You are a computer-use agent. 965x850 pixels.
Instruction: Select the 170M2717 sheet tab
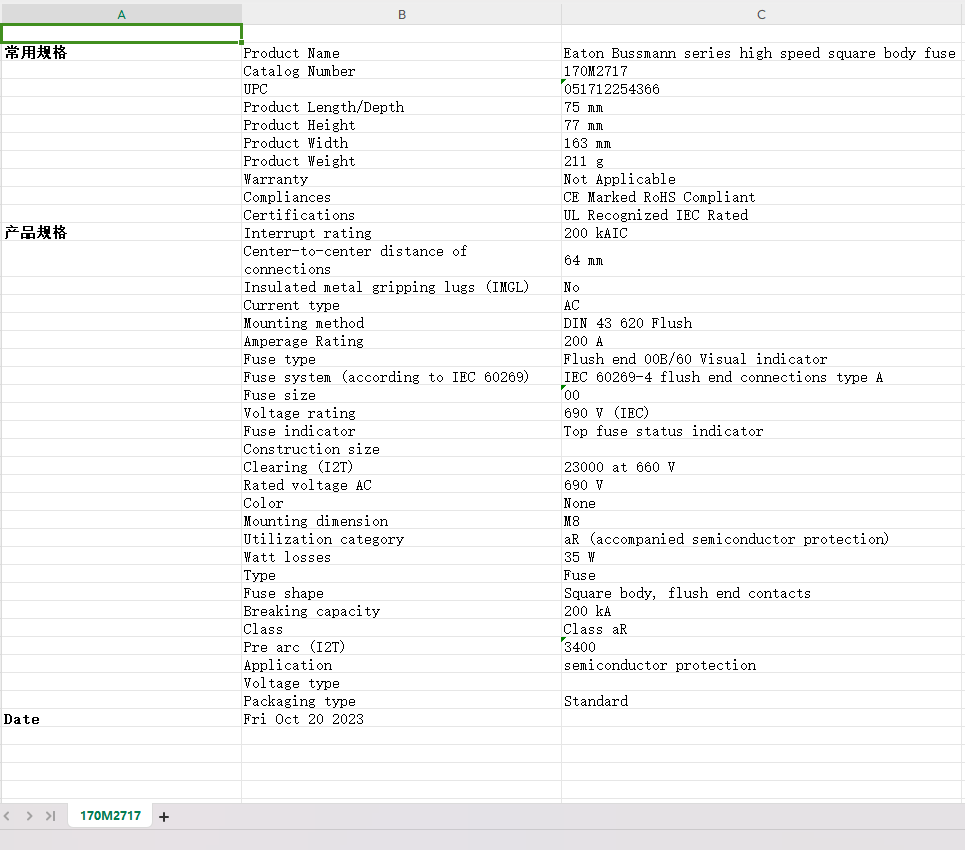(110, 816)
